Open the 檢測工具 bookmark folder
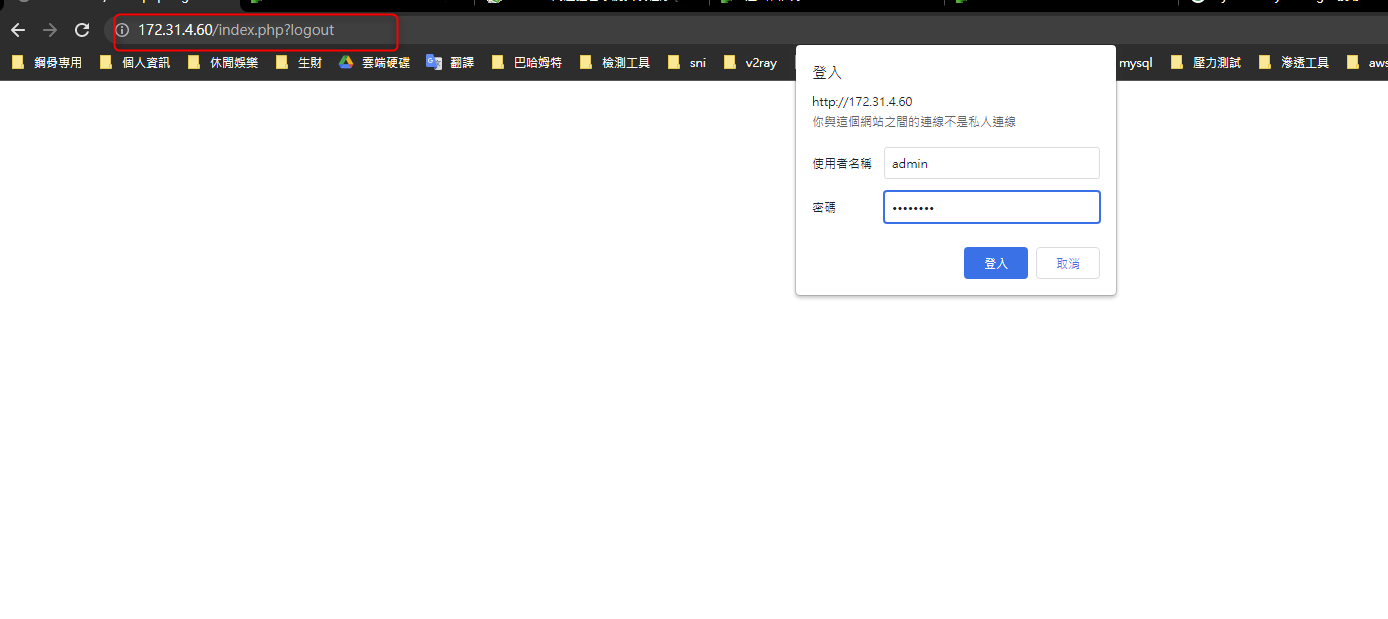1388x619 pixels. (x=615, y=62)
